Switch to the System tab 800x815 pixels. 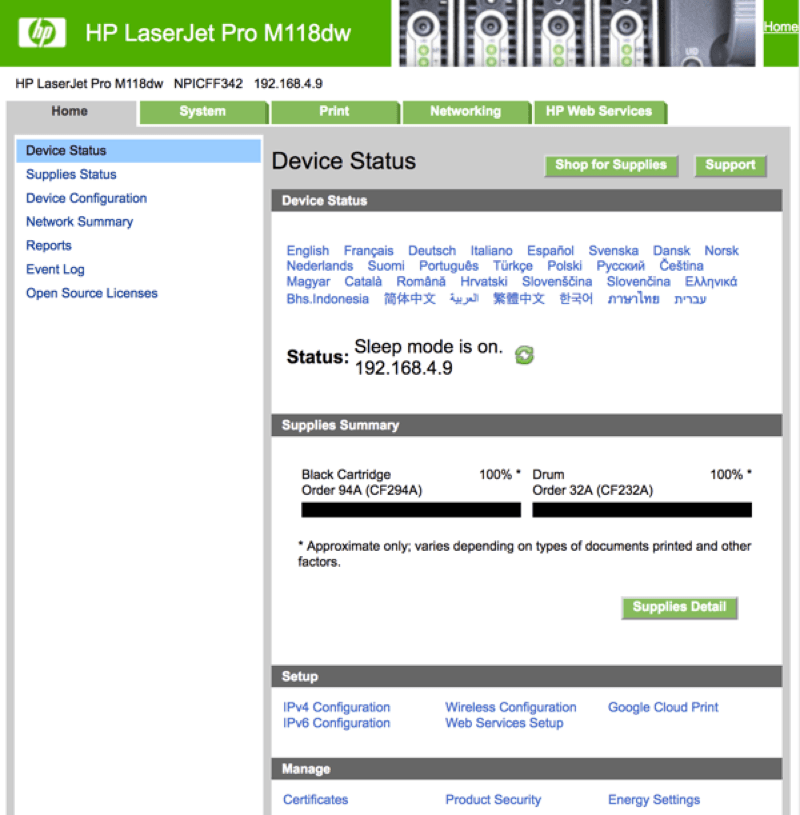click(202, 111)
